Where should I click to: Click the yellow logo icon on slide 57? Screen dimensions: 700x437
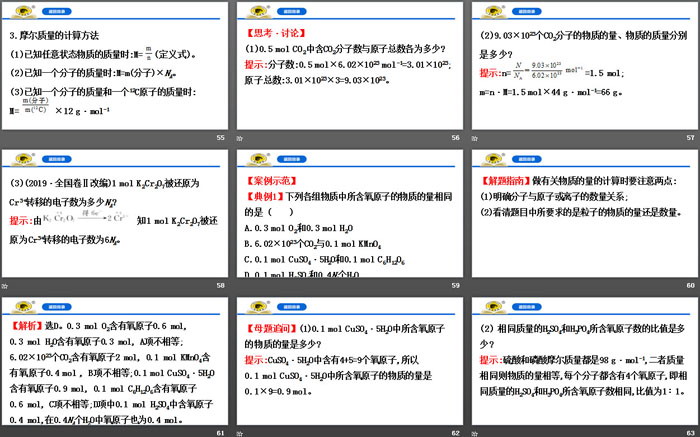coord(494,11)
